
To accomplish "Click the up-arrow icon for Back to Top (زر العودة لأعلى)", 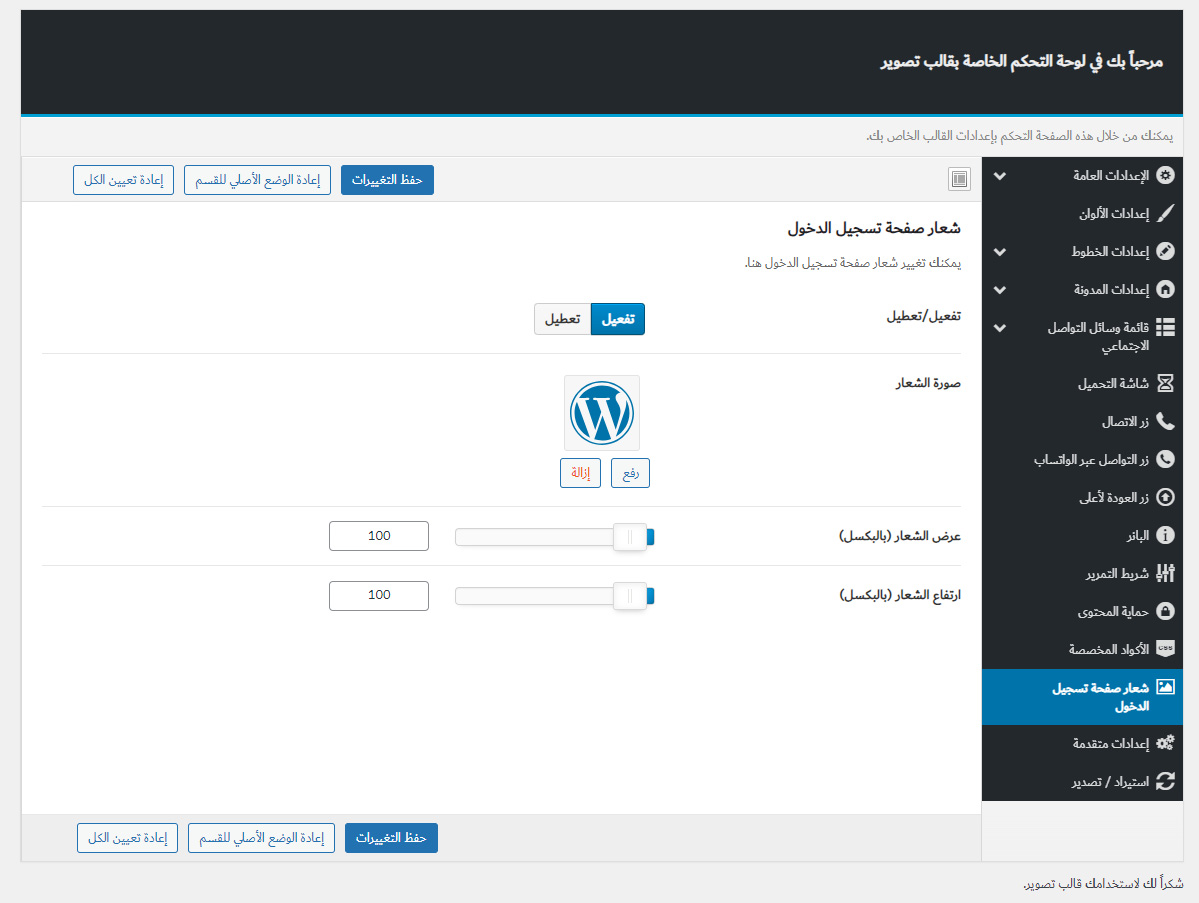I will (x=1165, y=497).
